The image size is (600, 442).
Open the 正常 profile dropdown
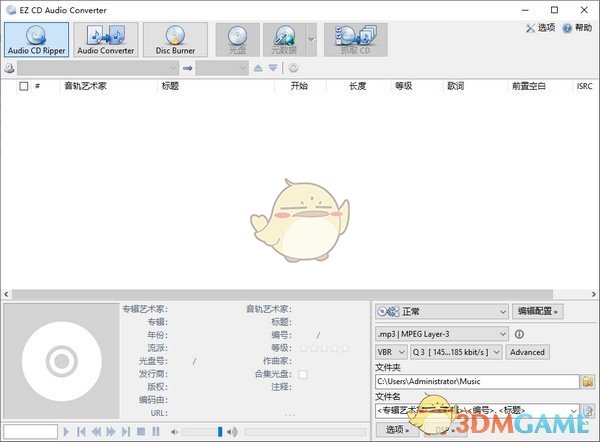(x=442, y=312)
